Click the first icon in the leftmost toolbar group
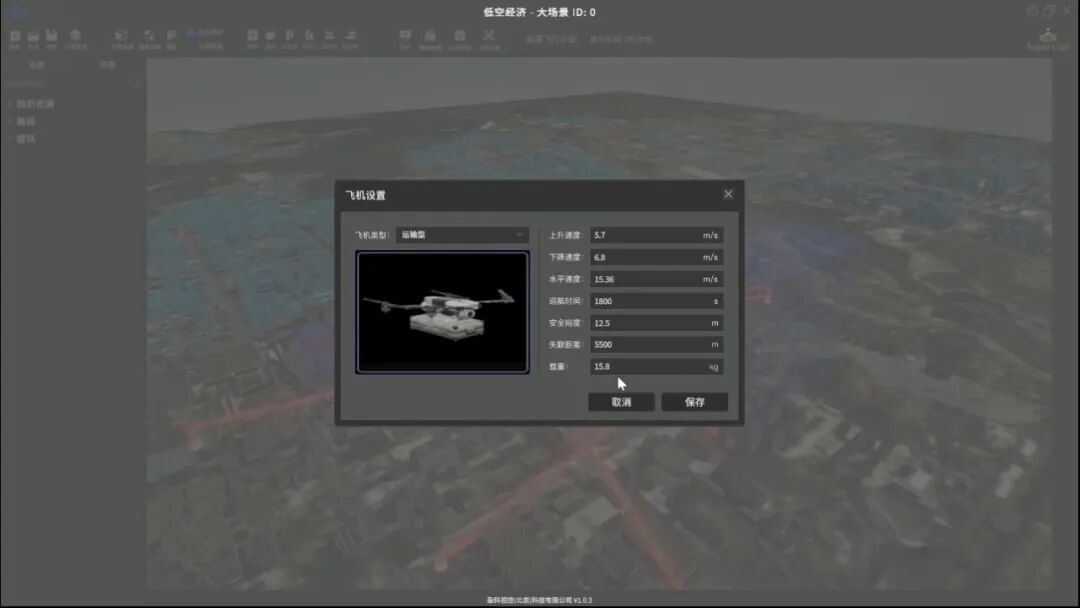Screen dimensions: 1080x608 15,36
